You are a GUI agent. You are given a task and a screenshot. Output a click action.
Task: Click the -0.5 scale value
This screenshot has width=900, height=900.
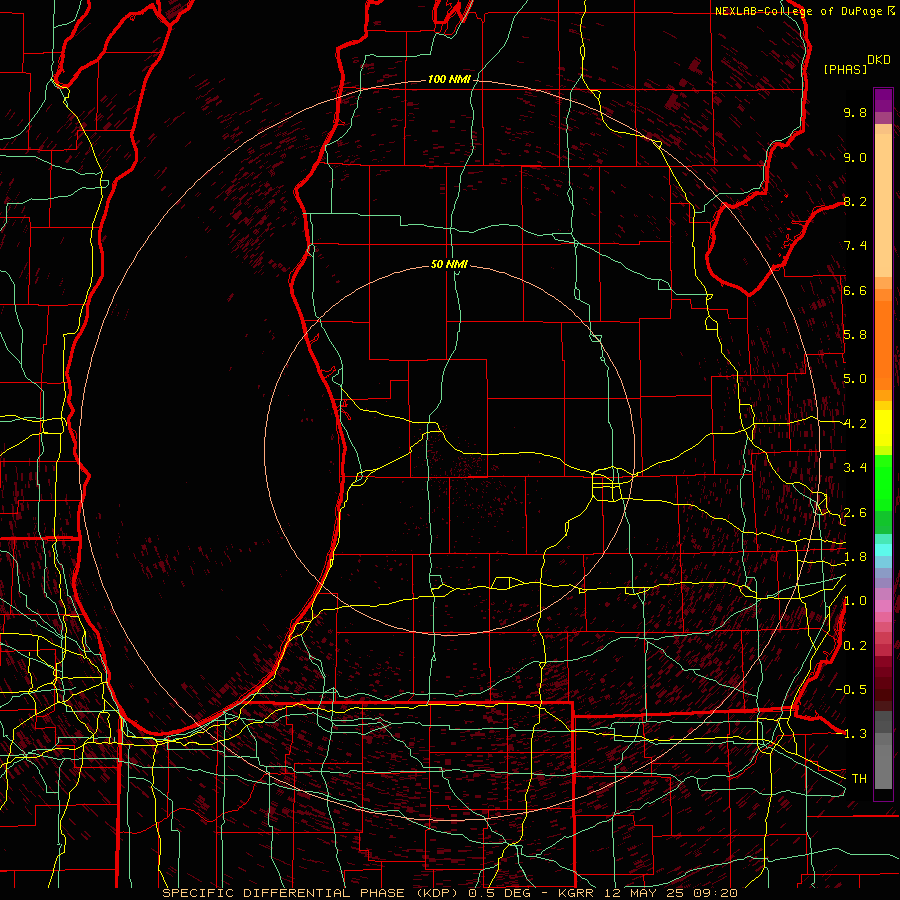click(x=851, y=689)
